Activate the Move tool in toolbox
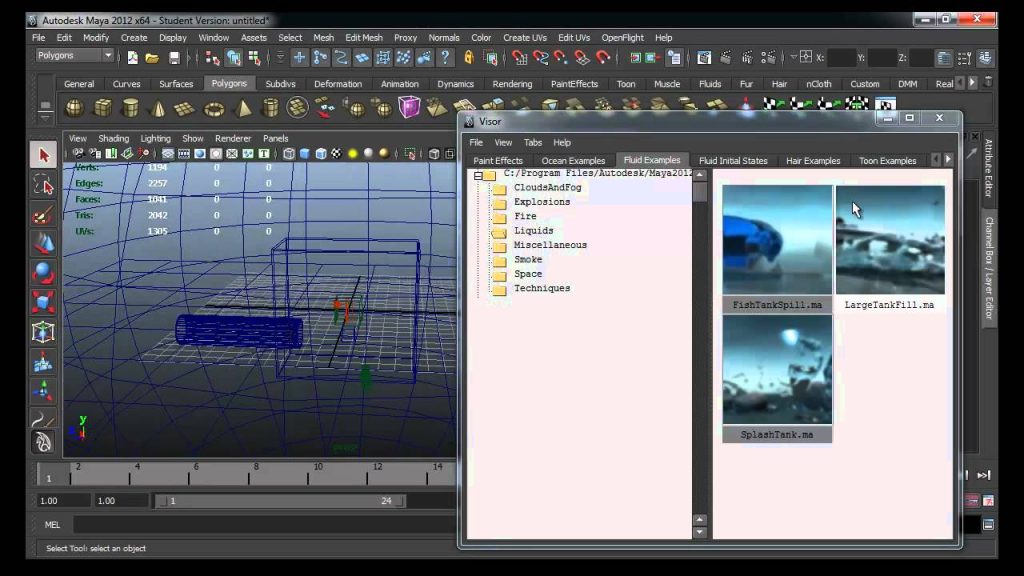This screenshot has width=1024, height=576. (43, 244)
